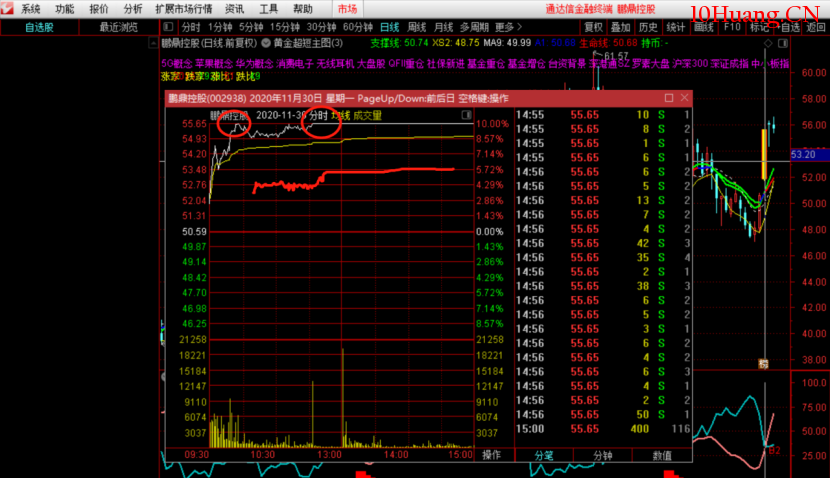Switch to the 自选股 tab
Viewport: 830px width, 479px height.
40,27
